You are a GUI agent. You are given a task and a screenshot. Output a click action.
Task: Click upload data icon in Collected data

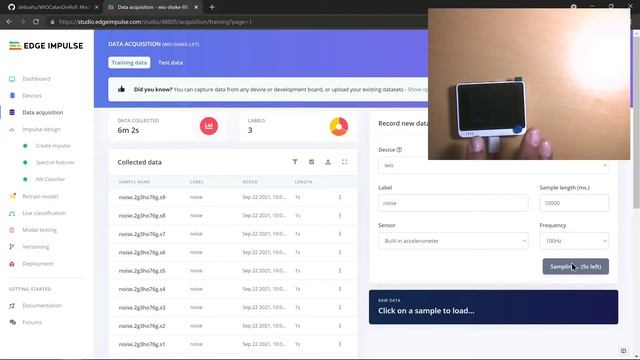point(328,162)
